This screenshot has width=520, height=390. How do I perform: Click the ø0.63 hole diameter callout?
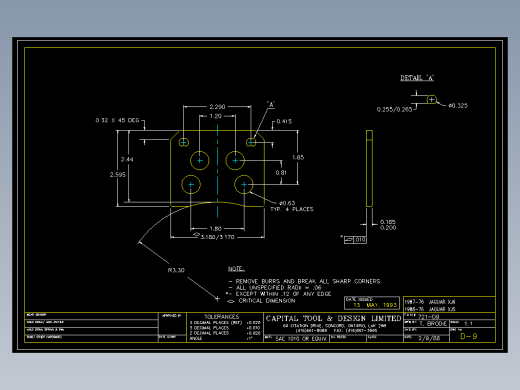287,203
